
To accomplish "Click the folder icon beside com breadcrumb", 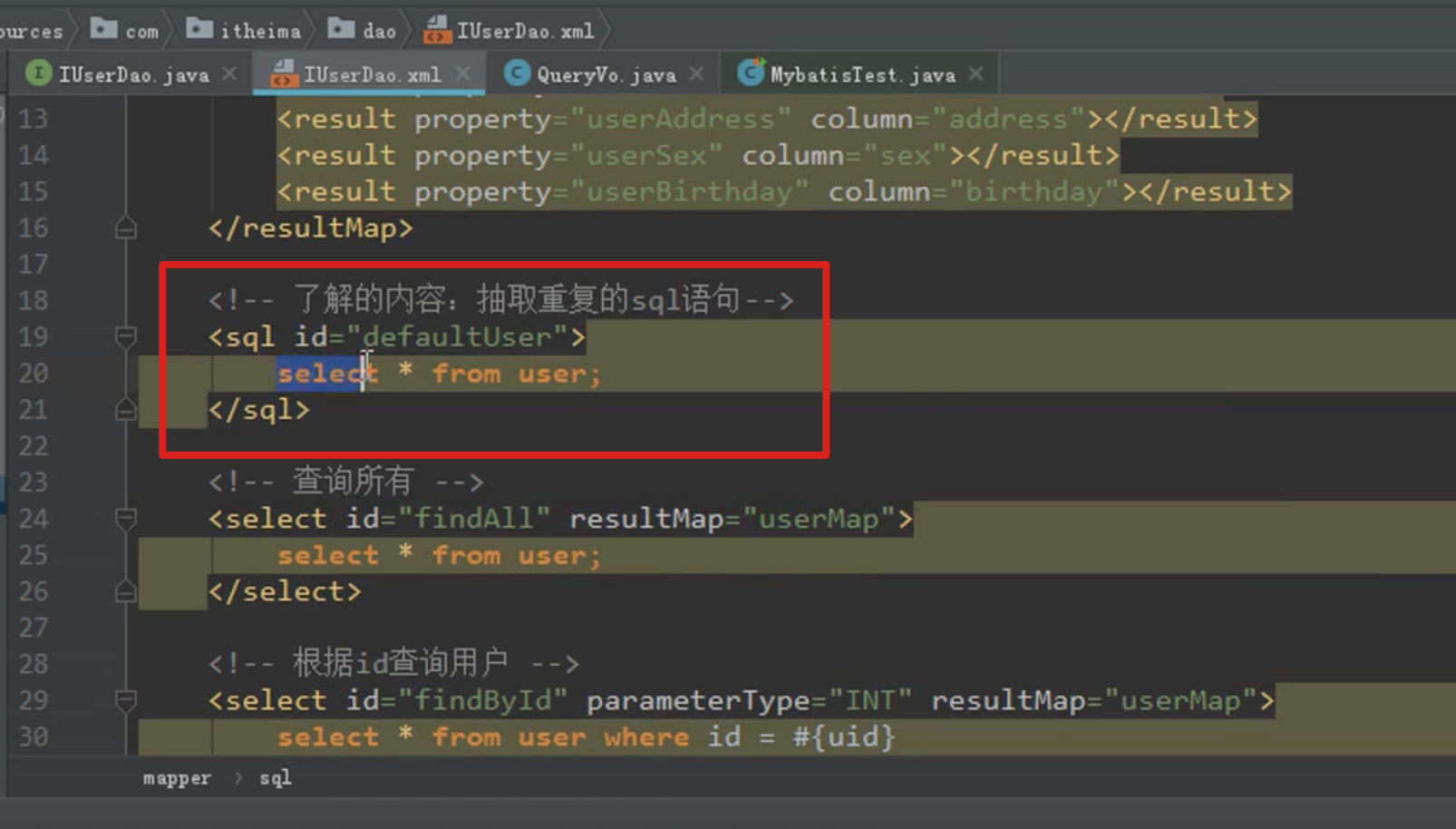I will click(104, 29).
